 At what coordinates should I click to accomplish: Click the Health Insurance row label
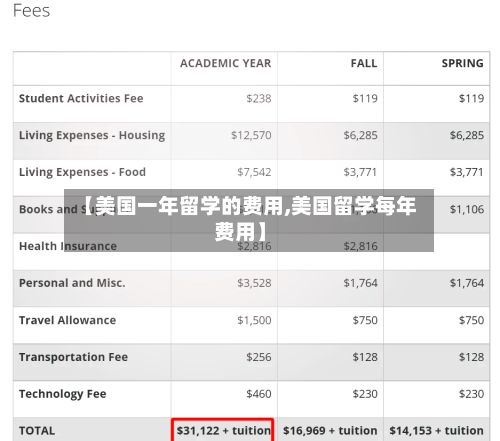click(68, 246)
